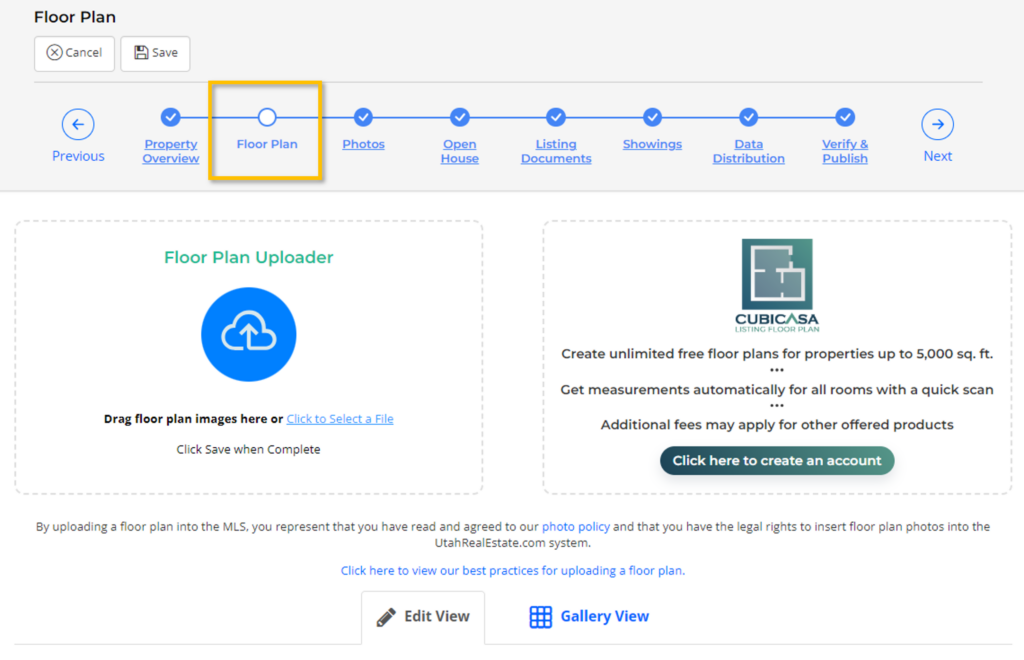
Task: Click the Listing Documents checkmark circle
Action: [556, 117]
